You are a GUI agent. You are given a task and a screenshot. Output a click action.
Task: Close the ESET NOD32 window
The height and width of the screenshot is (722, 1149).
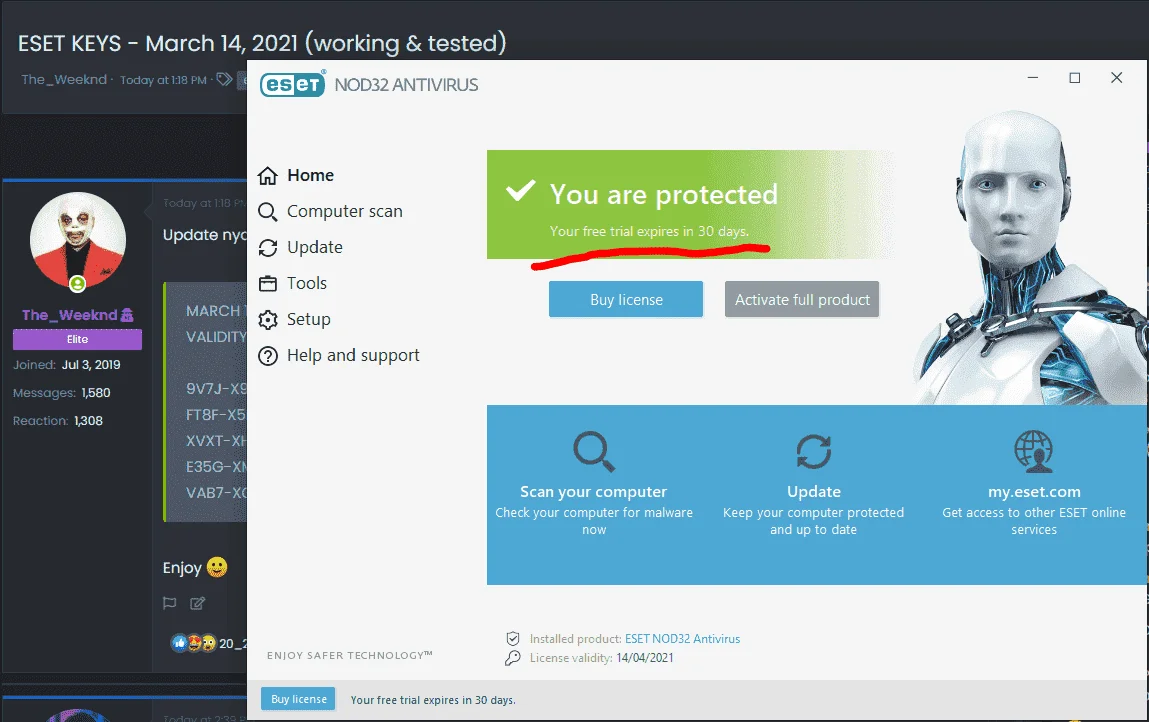(1116, 78)
